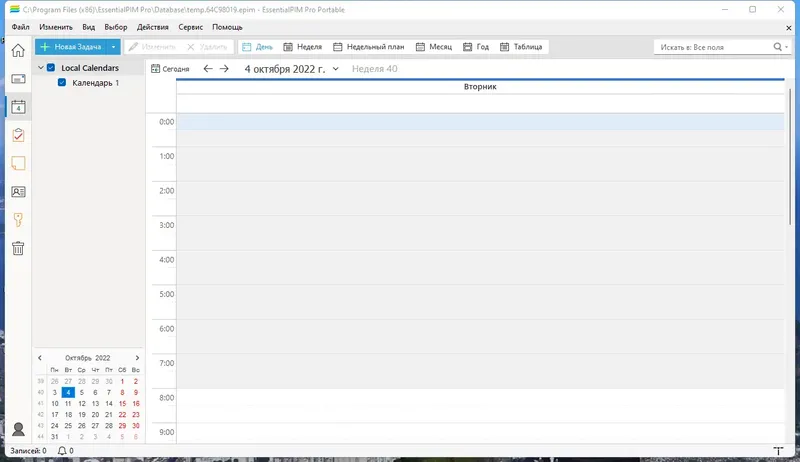Select the 8:00 time slot
This screenshot has width=800, height=462.
pos(480,398)
